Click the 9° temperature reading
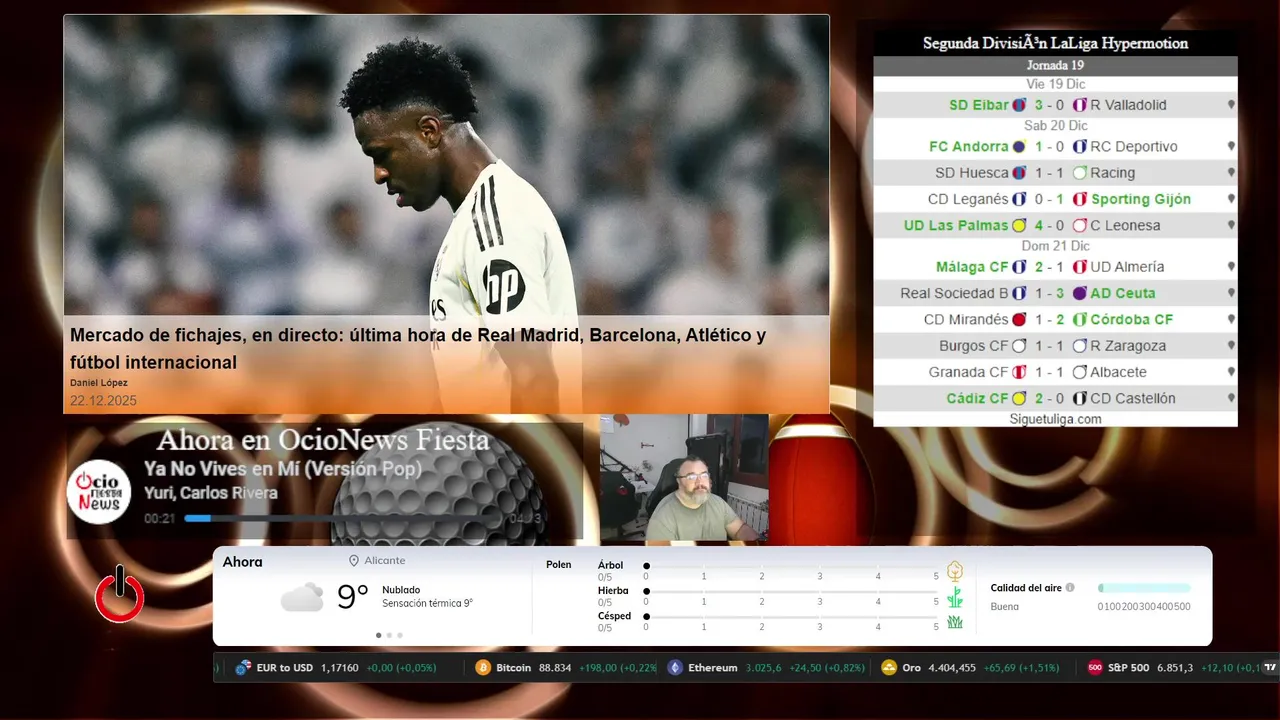Image resolution: width=1280 pixels, height=720 pixels. [353, 597]
